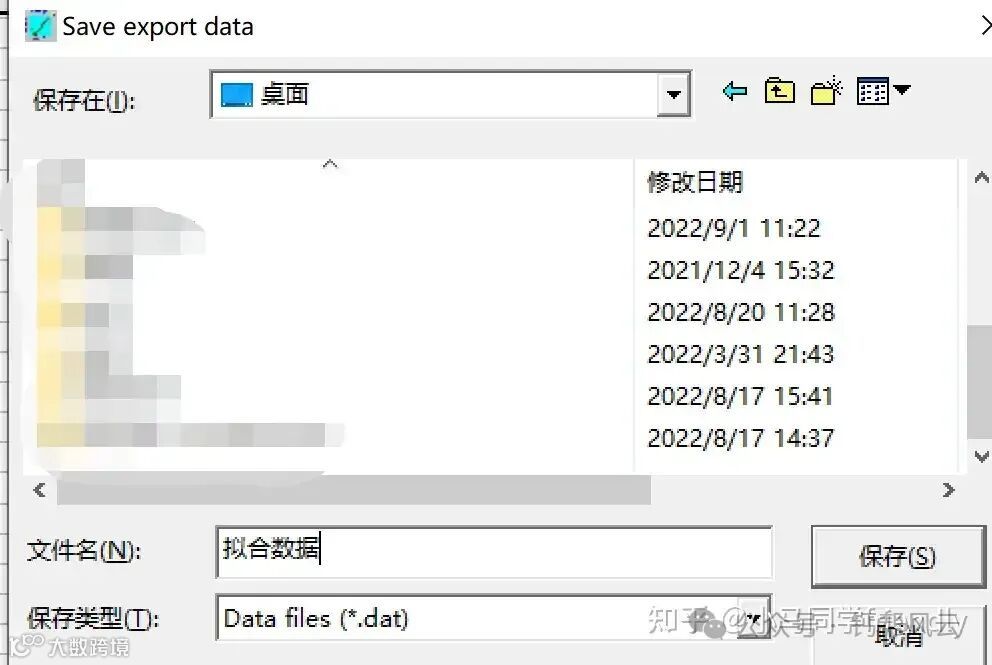
Task: Click the vertical scrollbar down arrow
Action: [x=981, y=456]
